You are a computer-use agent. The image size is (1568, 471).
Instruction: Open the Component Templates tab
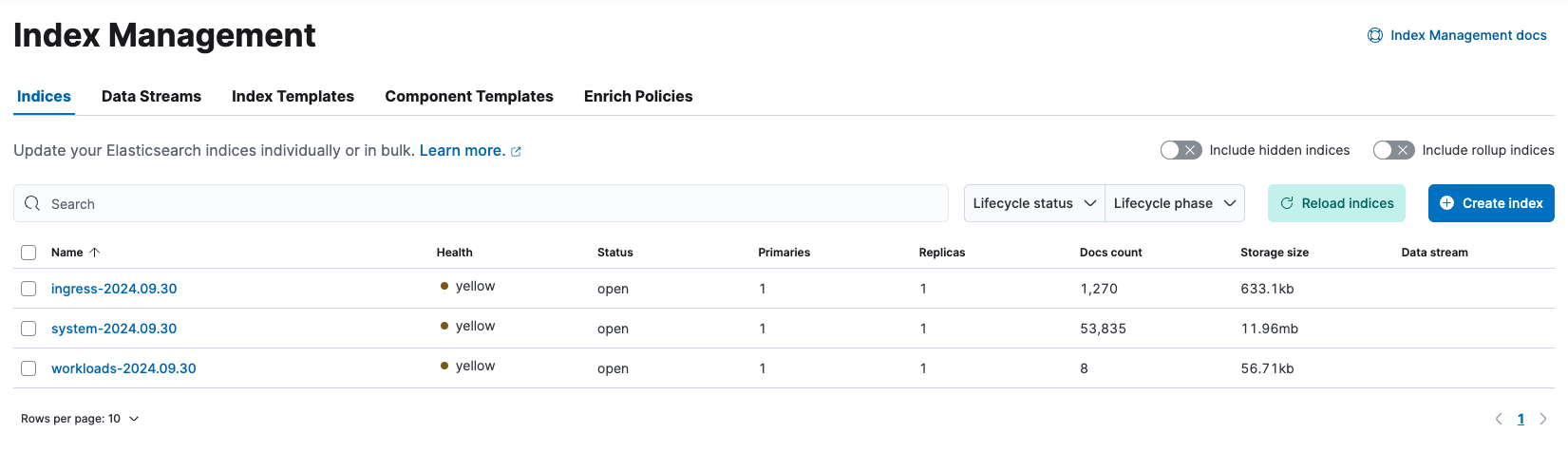(x=469, y=97)
